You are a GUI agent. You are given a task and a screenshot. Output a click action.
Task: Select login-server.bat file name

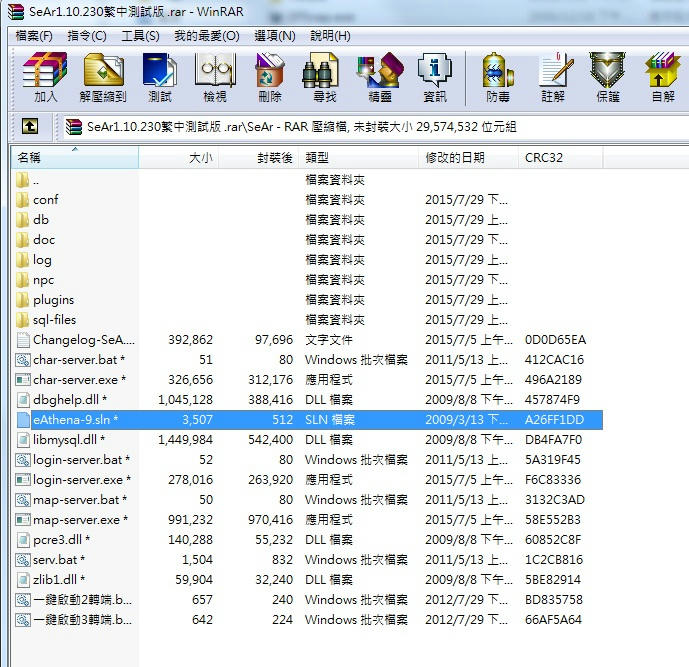[81, 460]
